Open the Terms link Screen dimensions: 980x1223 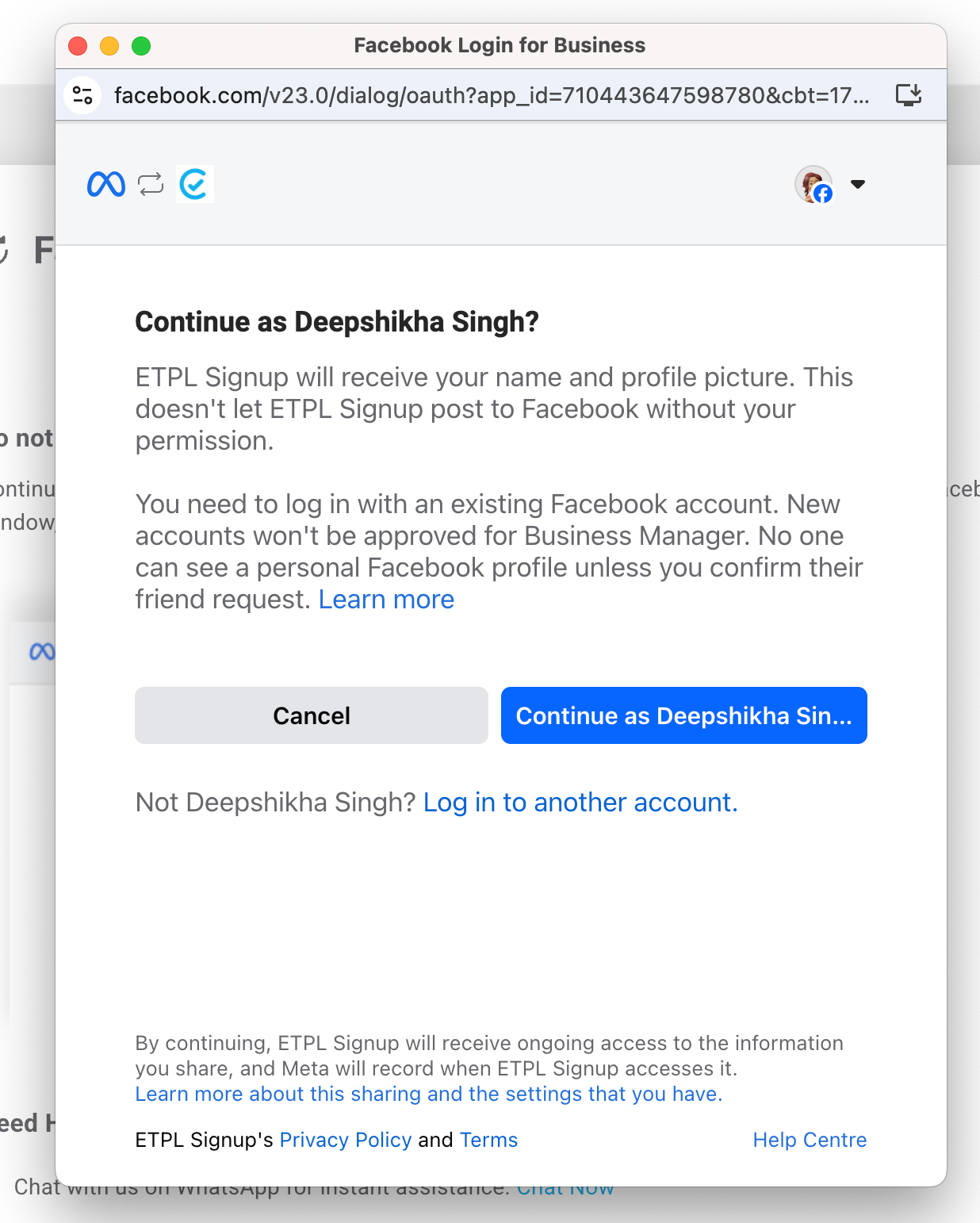click(488, 1140)
